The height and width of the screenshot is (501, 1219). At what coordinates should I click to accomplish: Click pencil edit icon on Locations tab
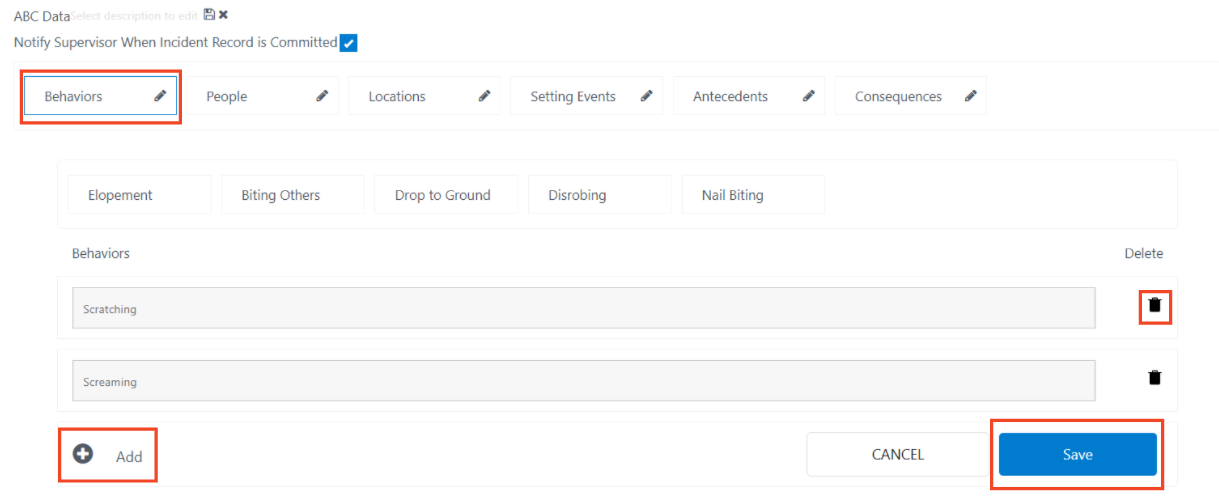[484, 96]
